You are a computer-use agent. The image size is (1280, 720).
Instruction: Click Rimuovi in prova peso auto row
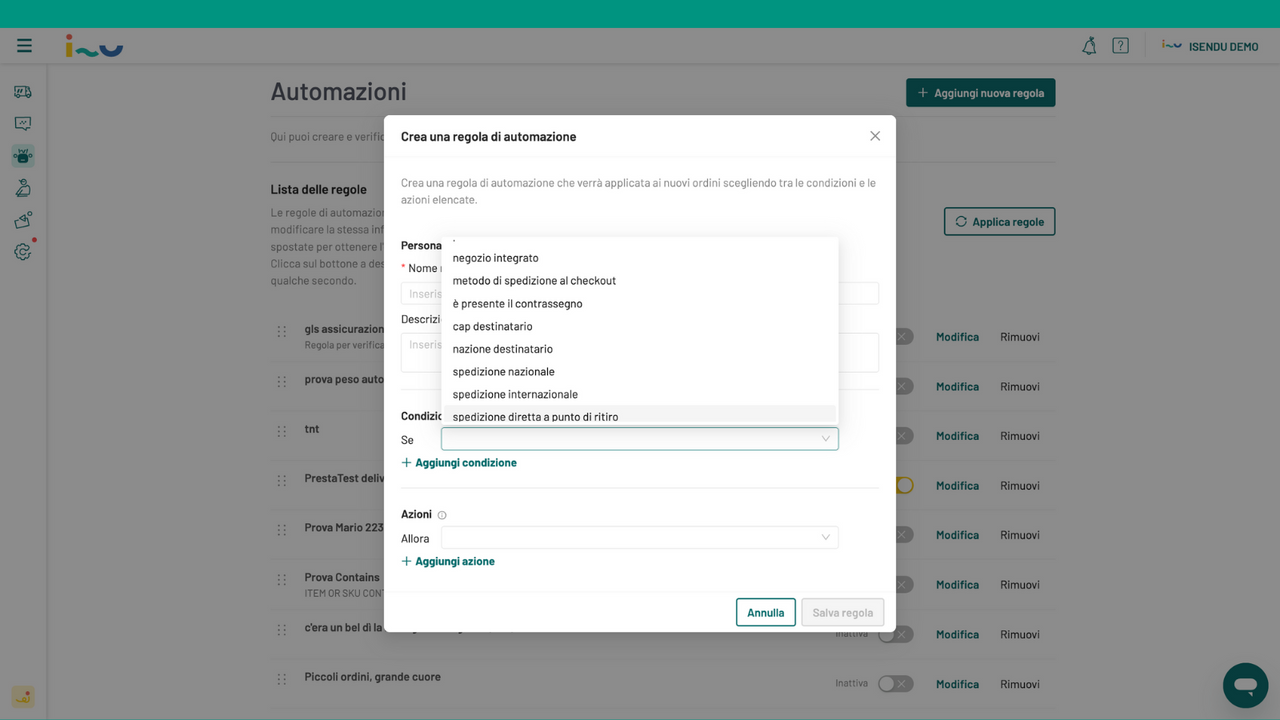[1020, 387]
